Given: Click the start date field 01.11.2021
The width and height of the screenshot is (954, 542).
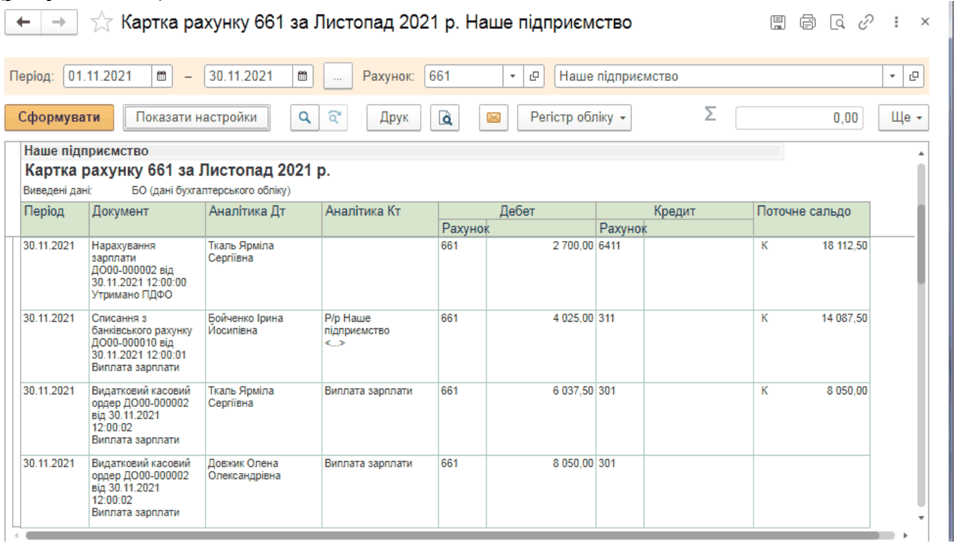Looking at the screenshot, I should coord(107,76).
